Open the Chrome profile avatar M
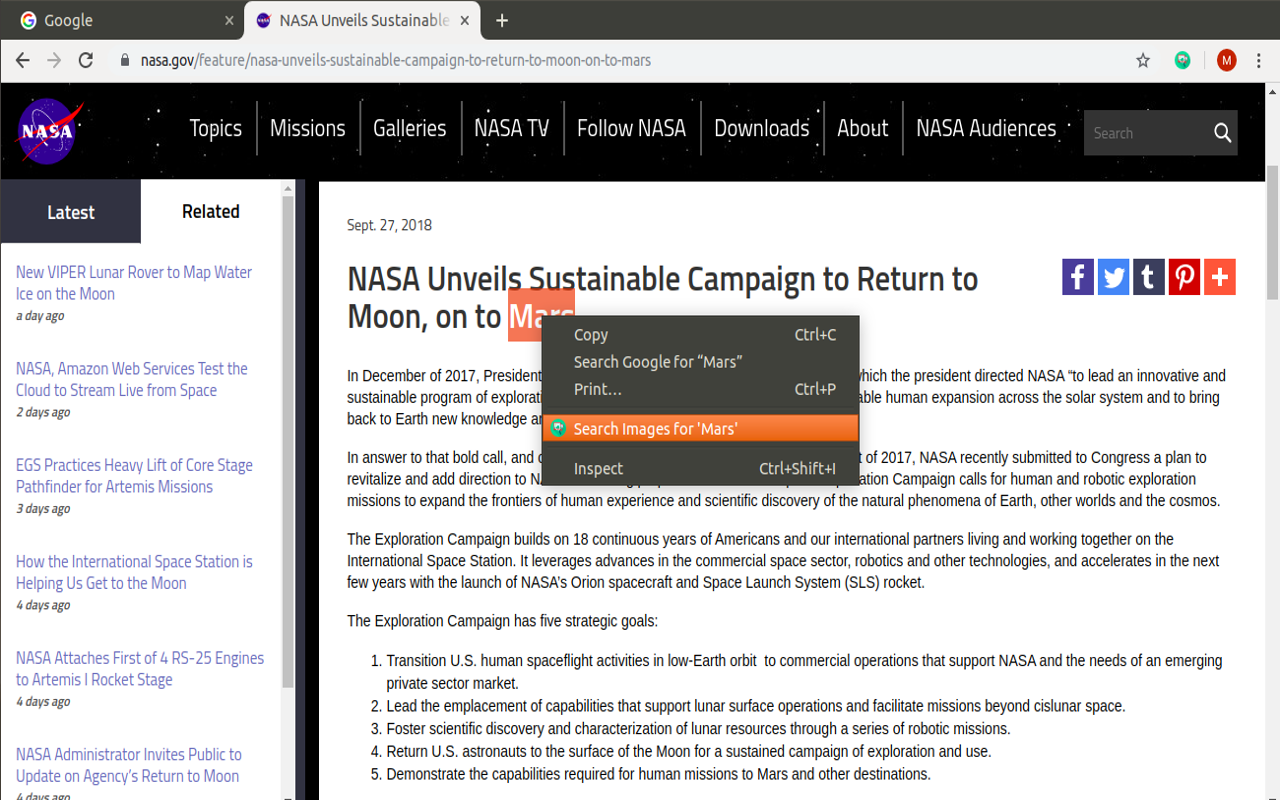1280x800 pixels. 1226,60
